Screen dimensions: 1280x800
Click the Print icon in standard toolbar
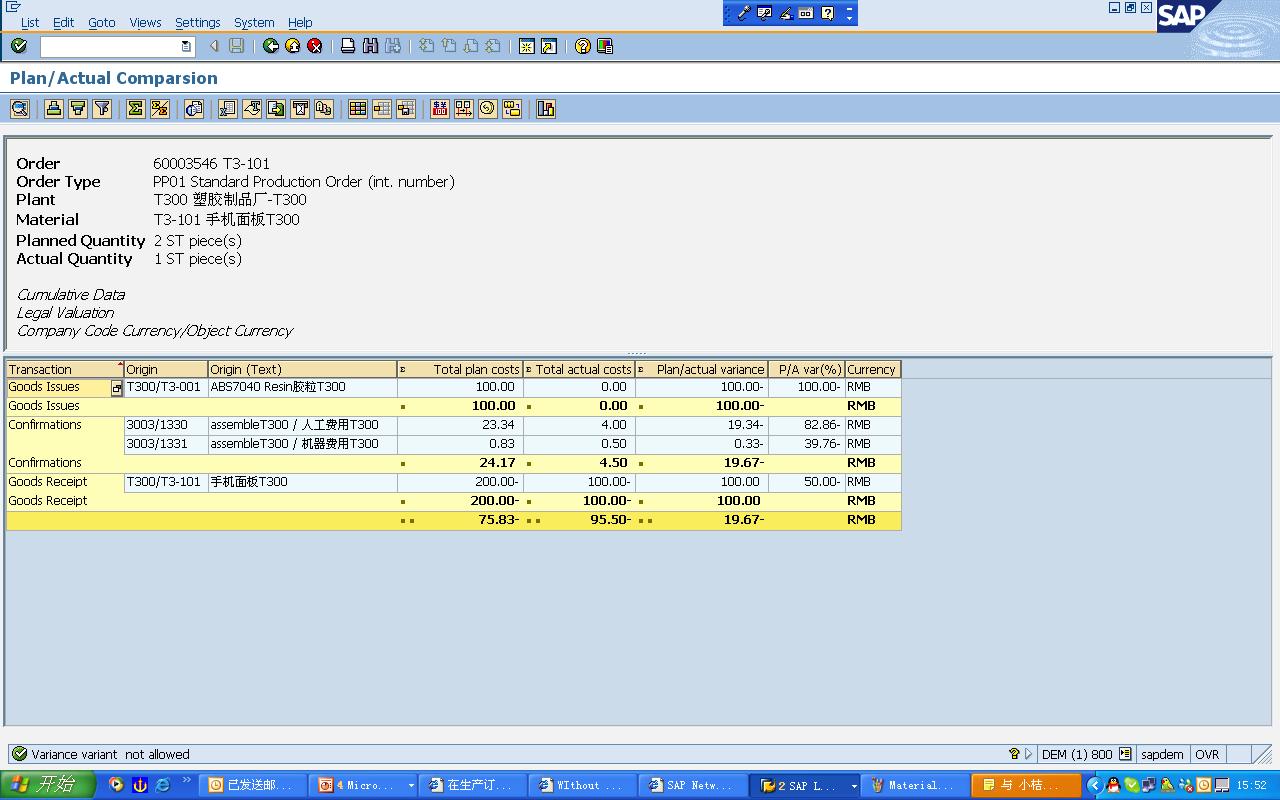(348, 46)
